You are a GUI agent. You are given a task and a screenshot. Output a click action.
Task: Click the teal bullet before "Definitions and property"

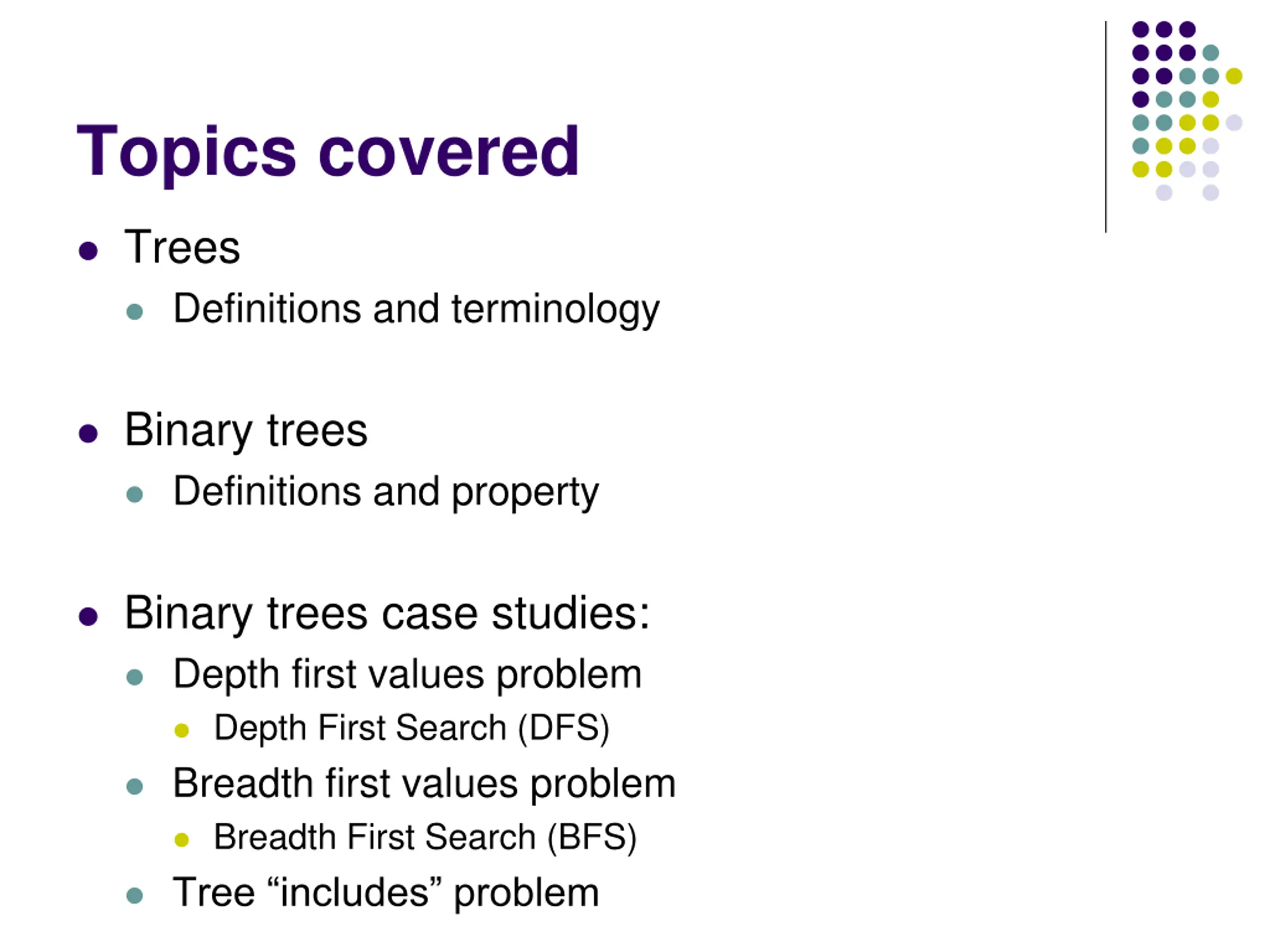(134, 494)
